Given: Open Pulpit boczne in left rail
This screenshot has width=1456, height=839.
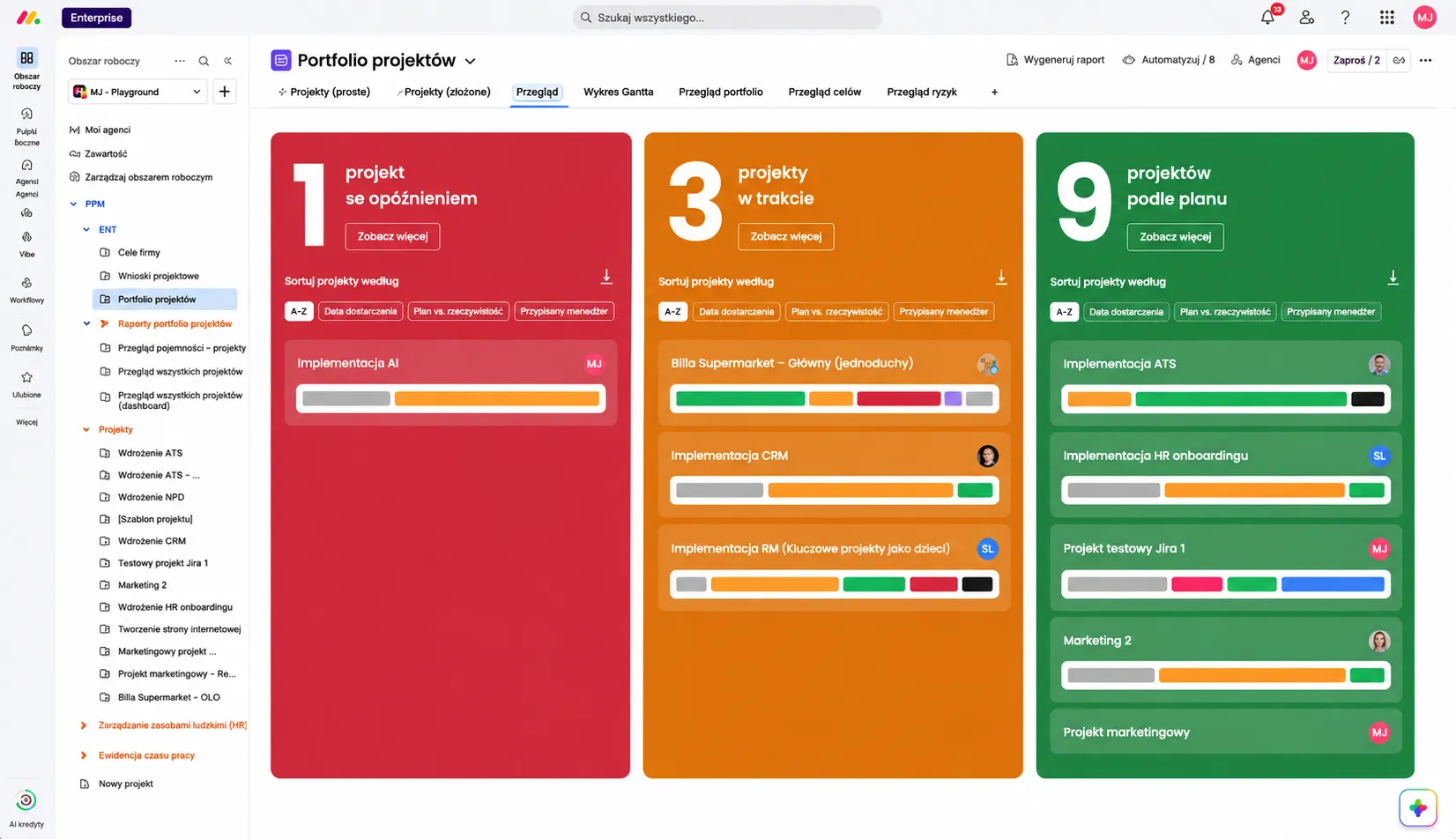Looking at the screenshot, I should pos(26,127).
